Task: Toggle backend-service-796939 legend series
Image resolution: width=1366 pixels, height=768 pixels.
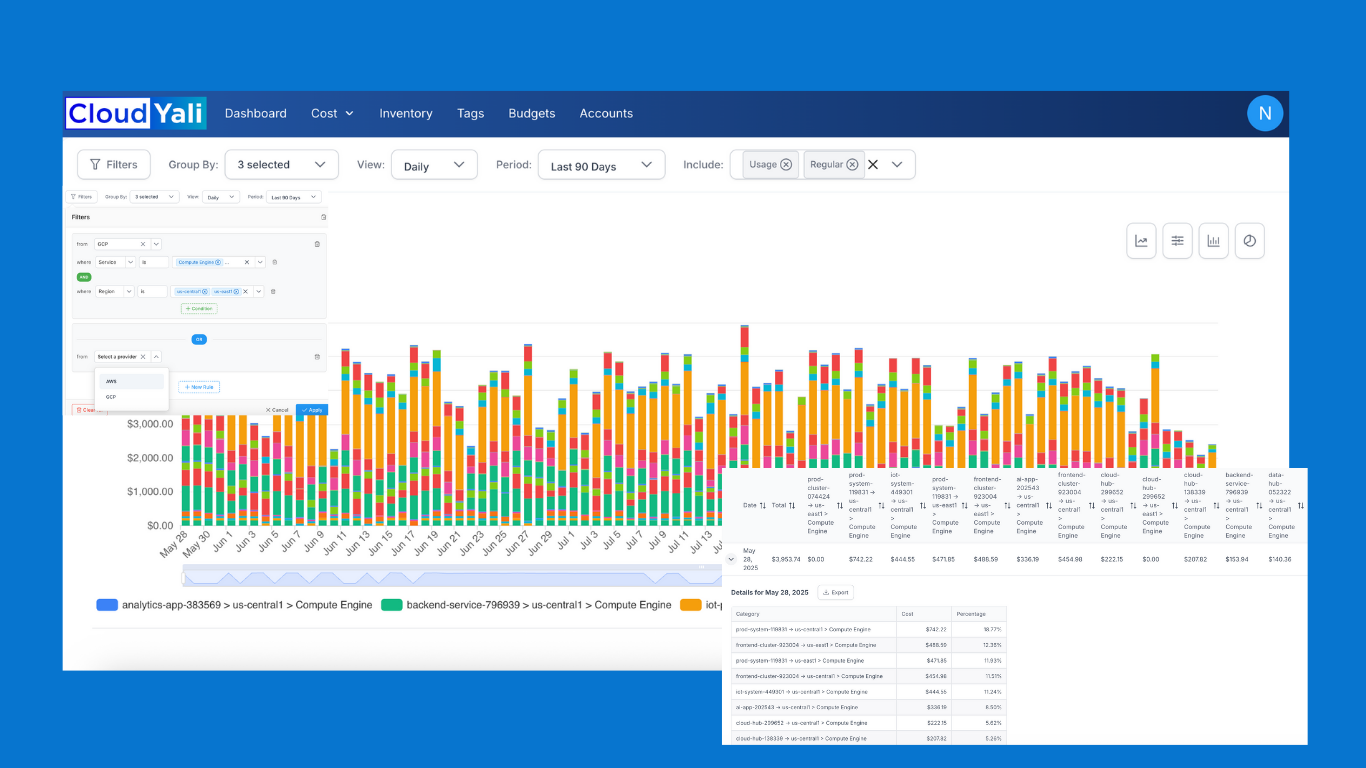Action: pos(526,605)
